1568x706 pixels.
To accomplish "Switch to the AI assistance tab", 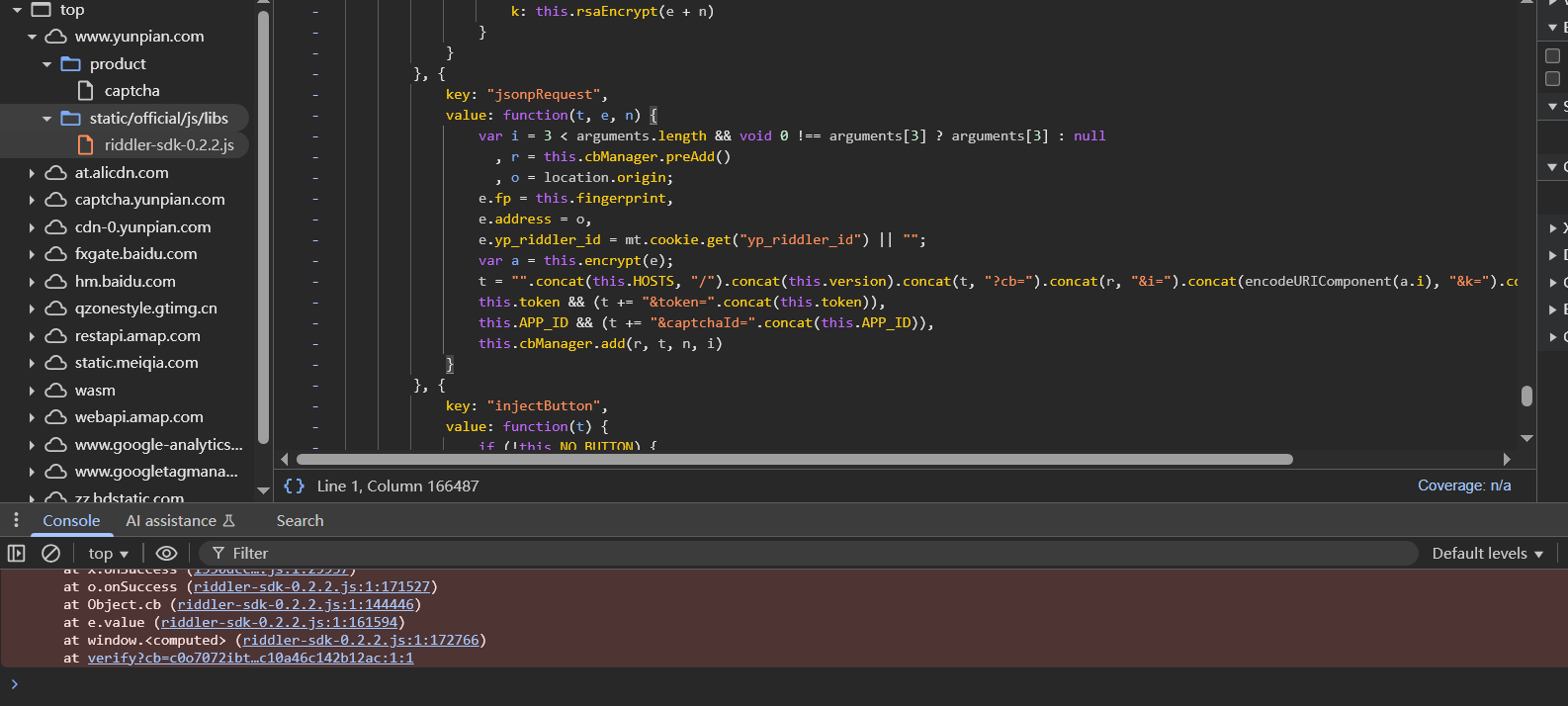I will [180, 520].
